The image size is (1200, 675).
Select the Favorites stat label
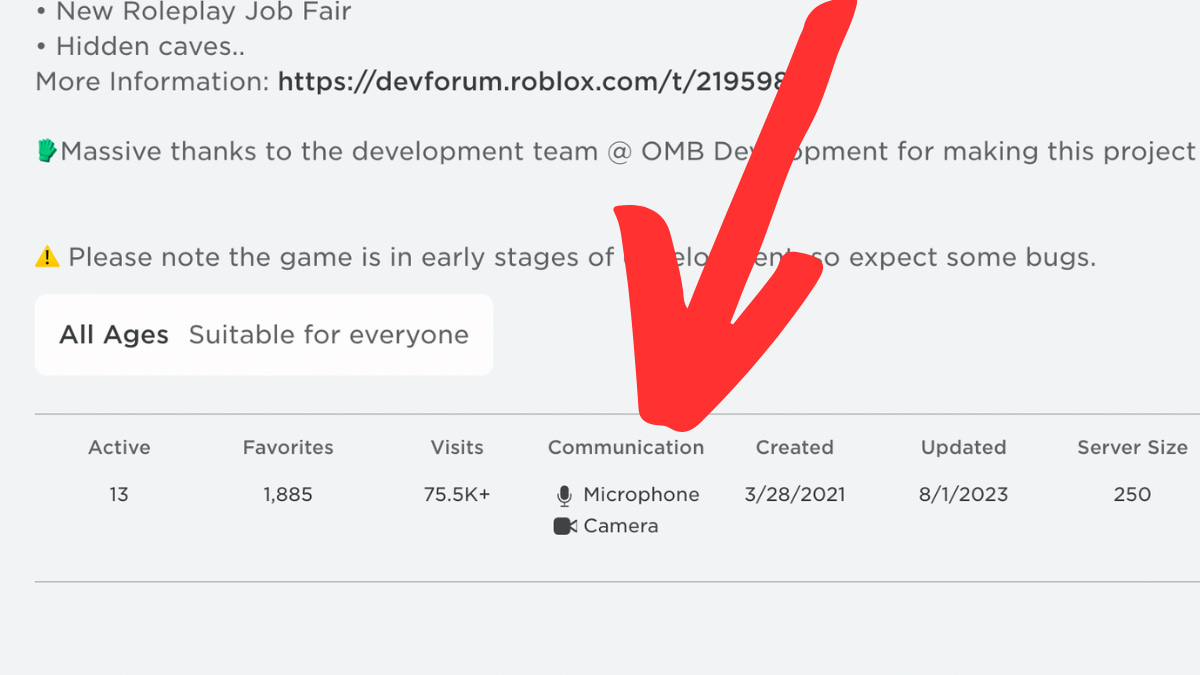pos(288,448)
